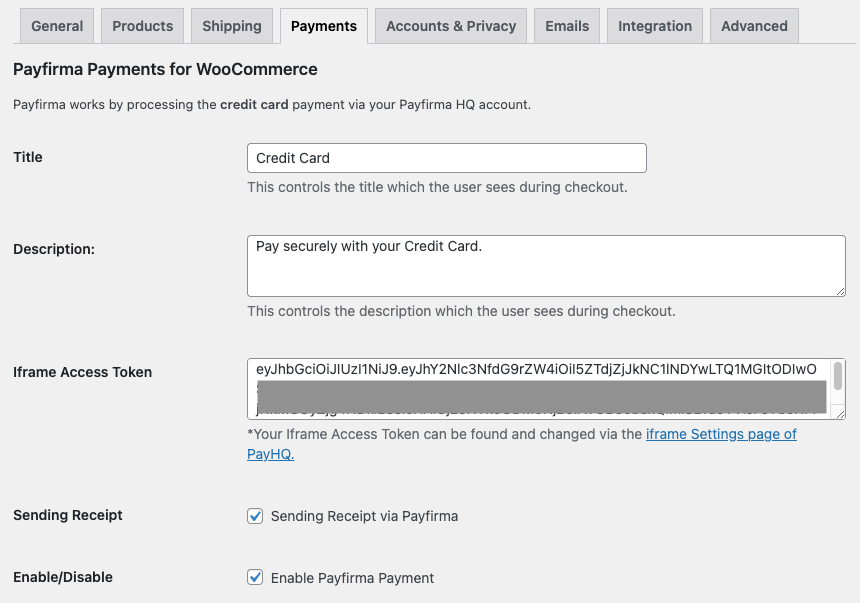Focus the Description text area
860x603 pixels.
pos(546,266)
